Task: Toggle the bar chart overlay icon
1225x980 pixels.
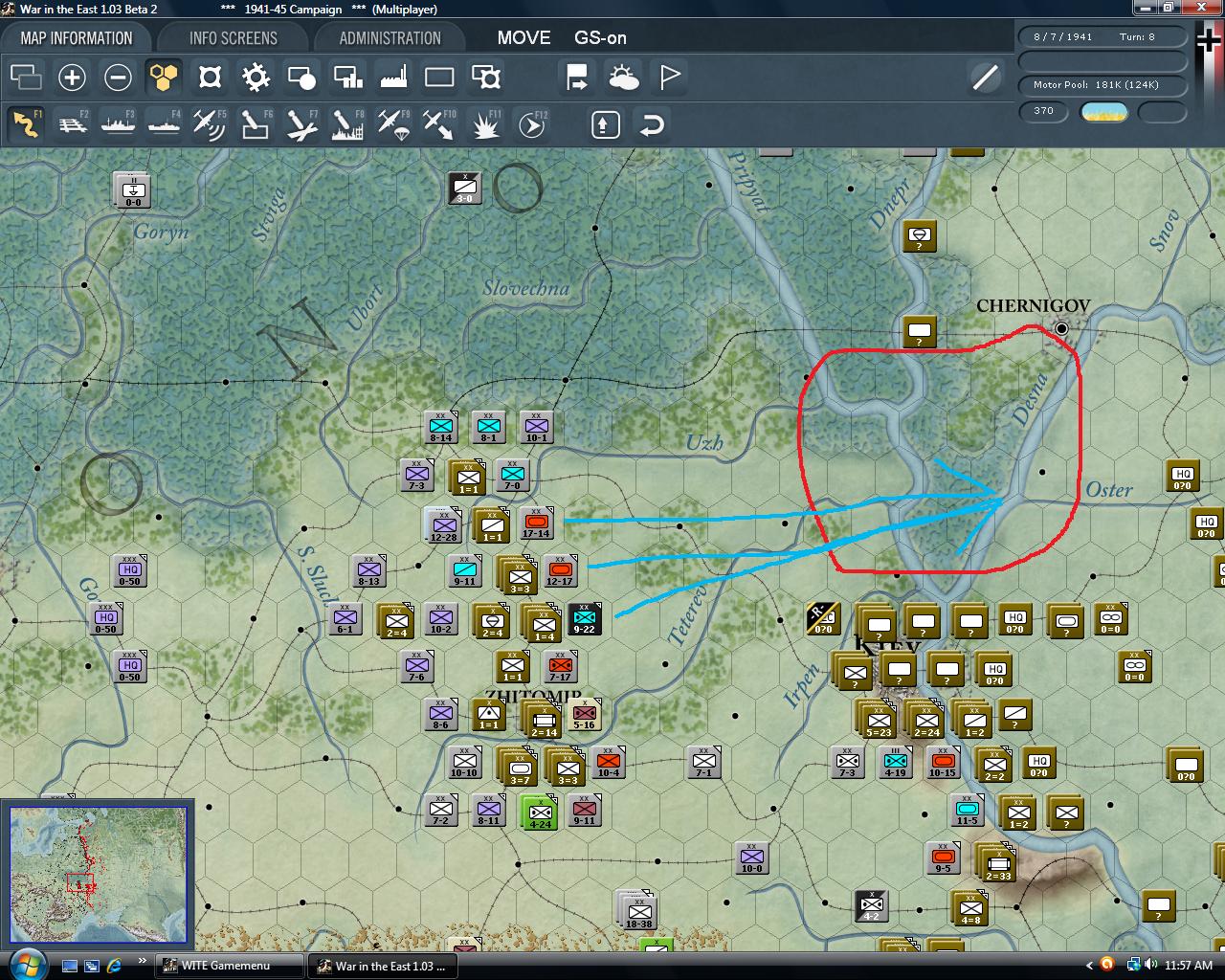Action: click(x=347, y=78)
